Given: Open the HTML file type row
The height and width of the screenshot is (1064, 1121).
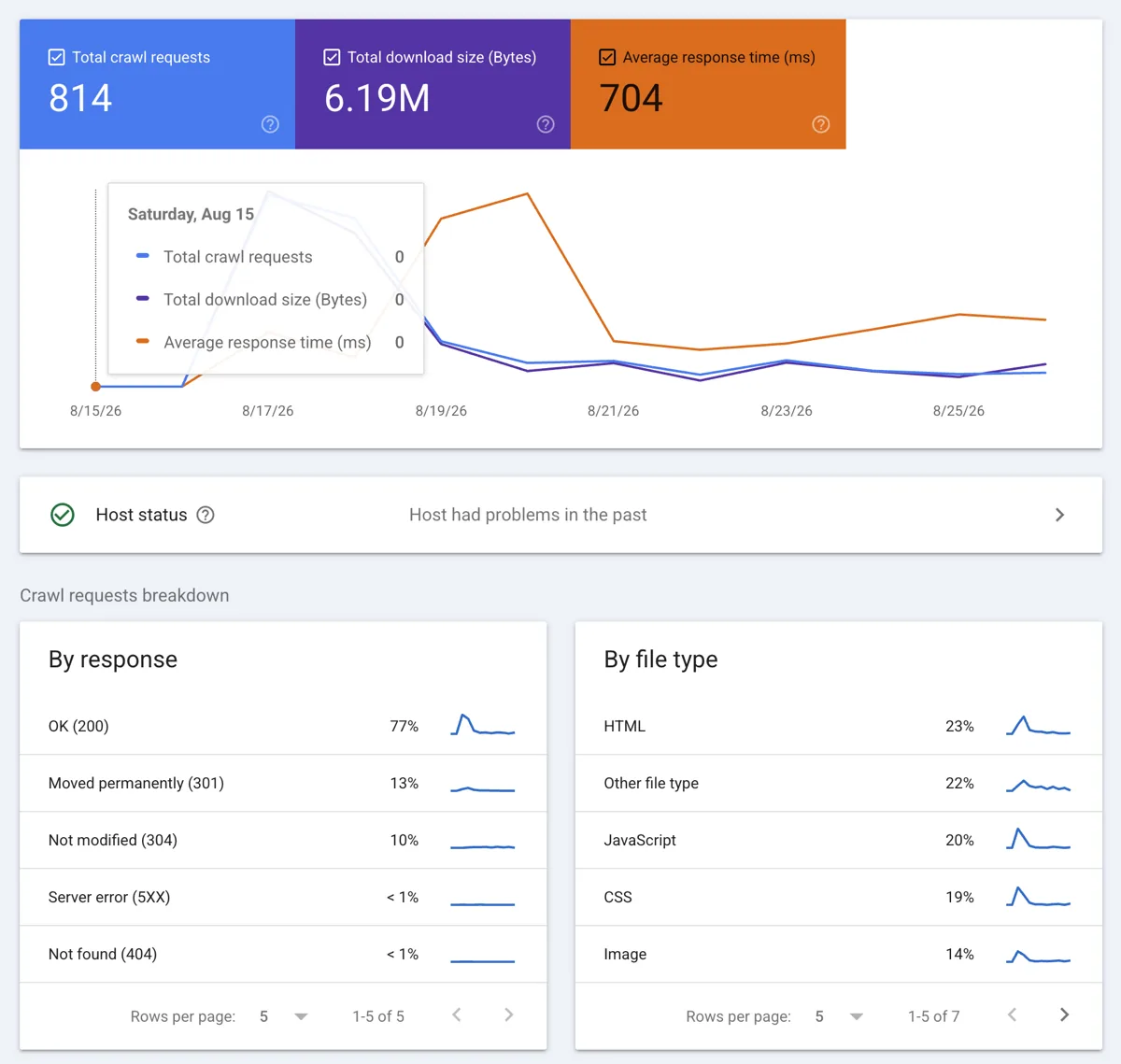Looking at the screenshot, I should tap(839, 726).
